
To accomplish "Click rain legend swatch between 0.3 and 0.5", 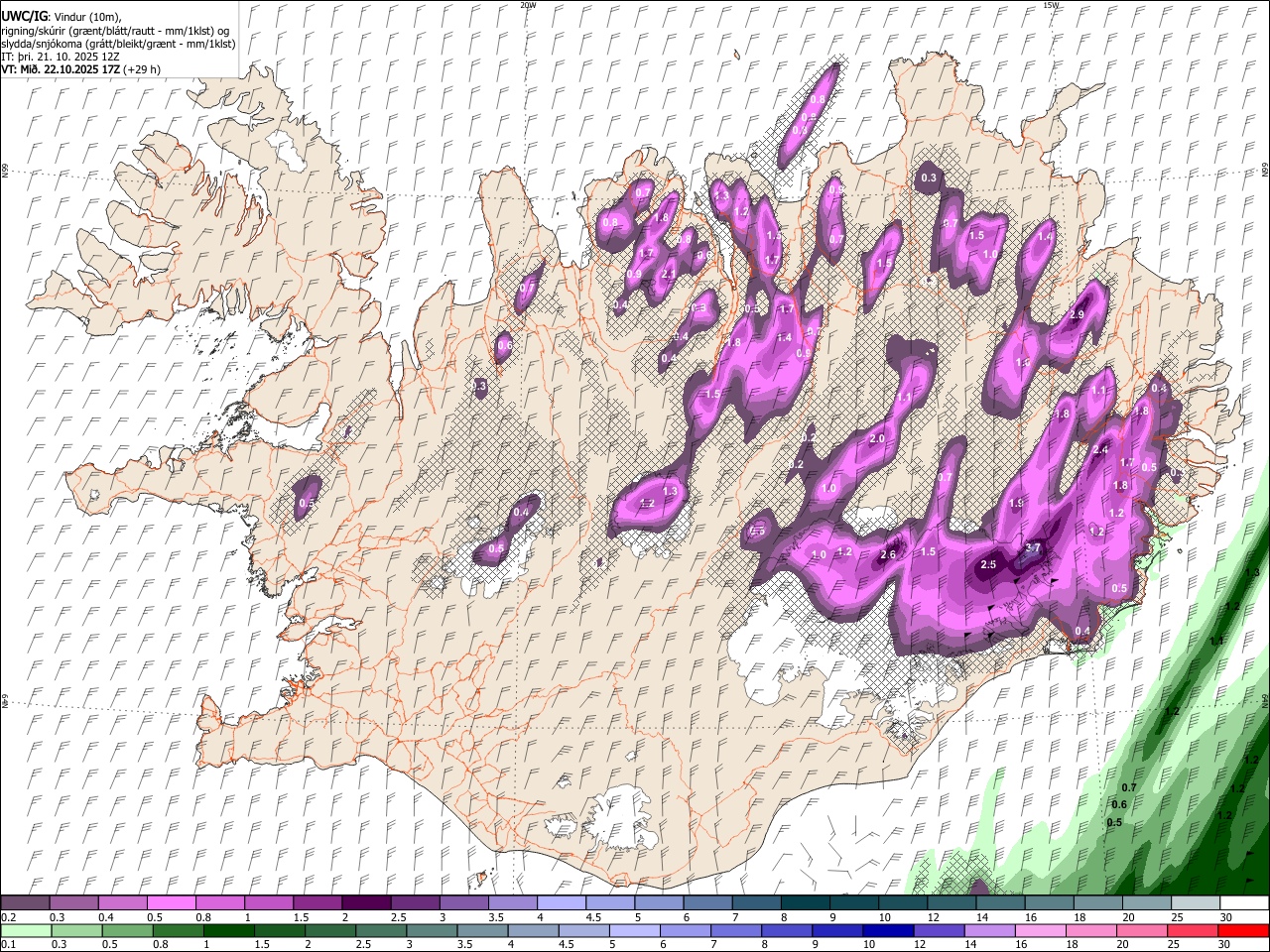I will (x=76, y=930).
